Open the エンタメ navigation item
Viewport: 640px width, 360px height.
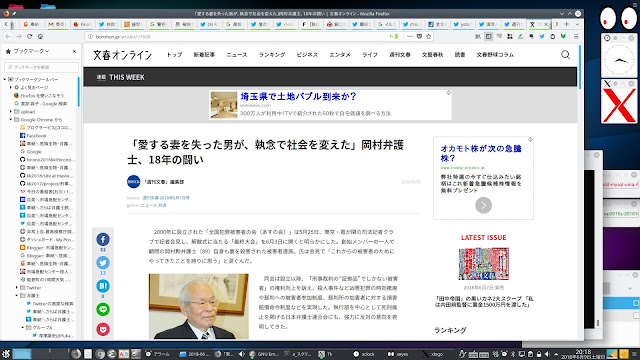[x=340, y=55]
